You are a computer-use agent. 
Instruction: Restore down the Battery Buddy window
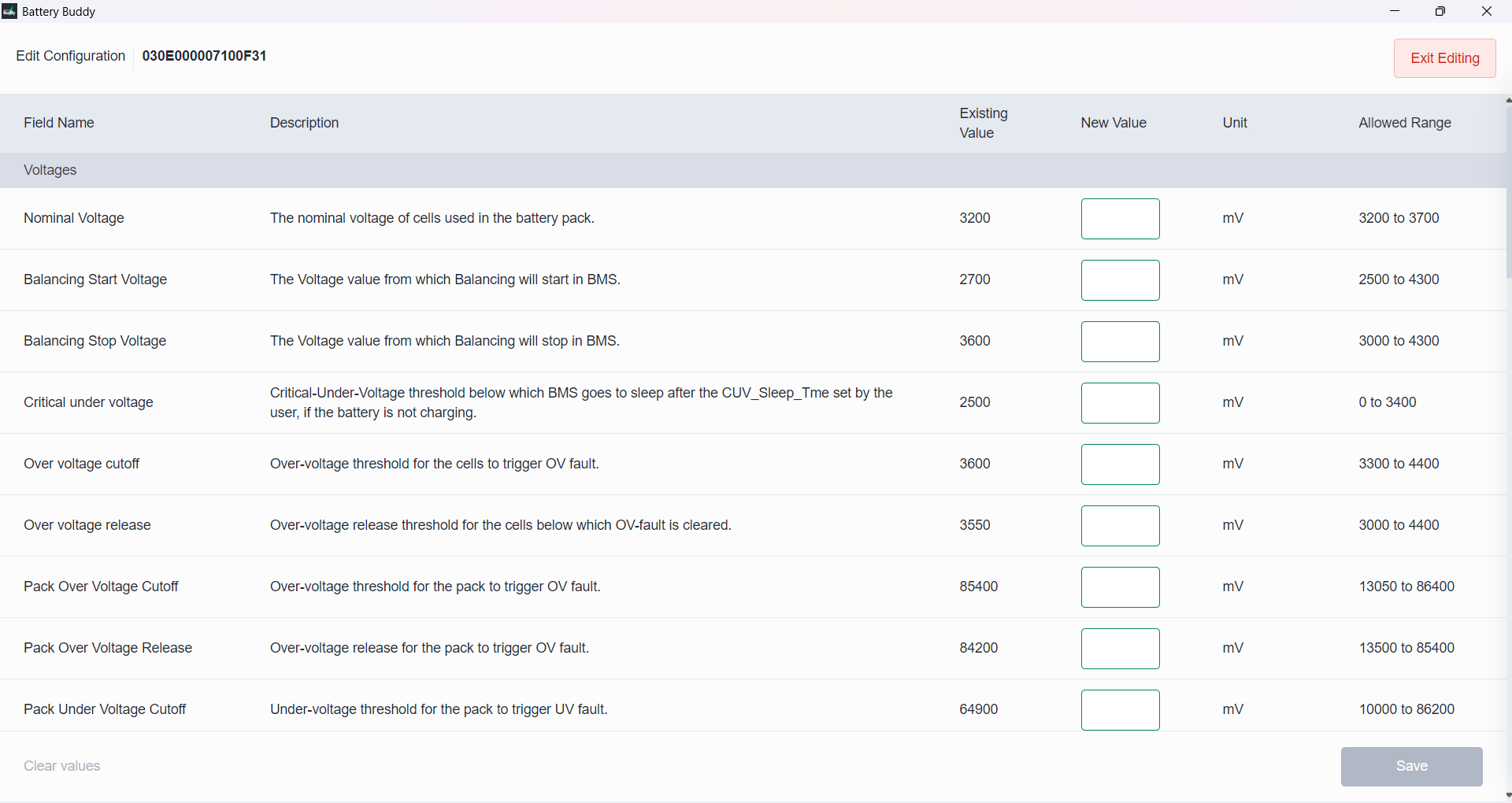click(x=1440, y=11)
